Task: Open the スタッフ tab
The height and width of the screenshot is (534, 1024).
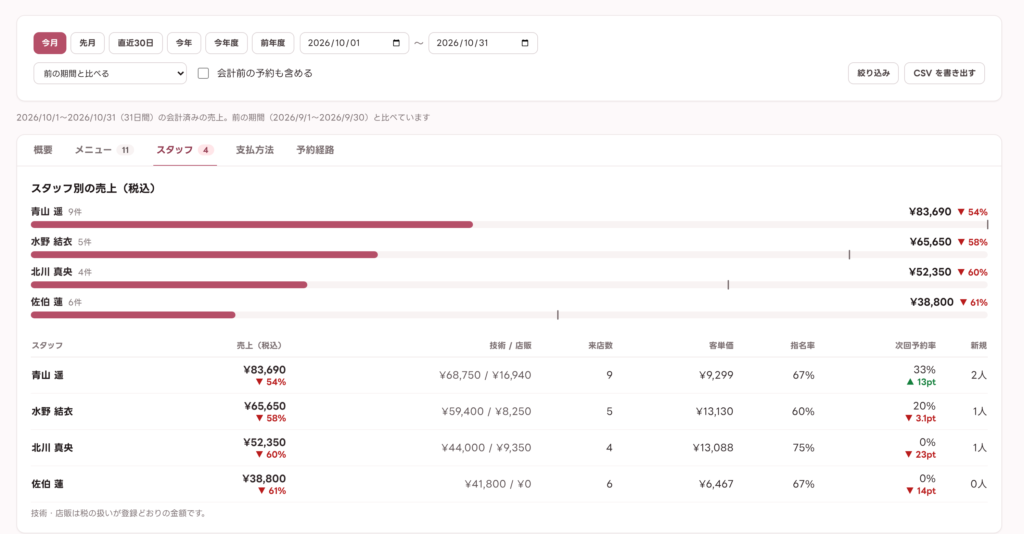Action: click(x=185, y=150)
